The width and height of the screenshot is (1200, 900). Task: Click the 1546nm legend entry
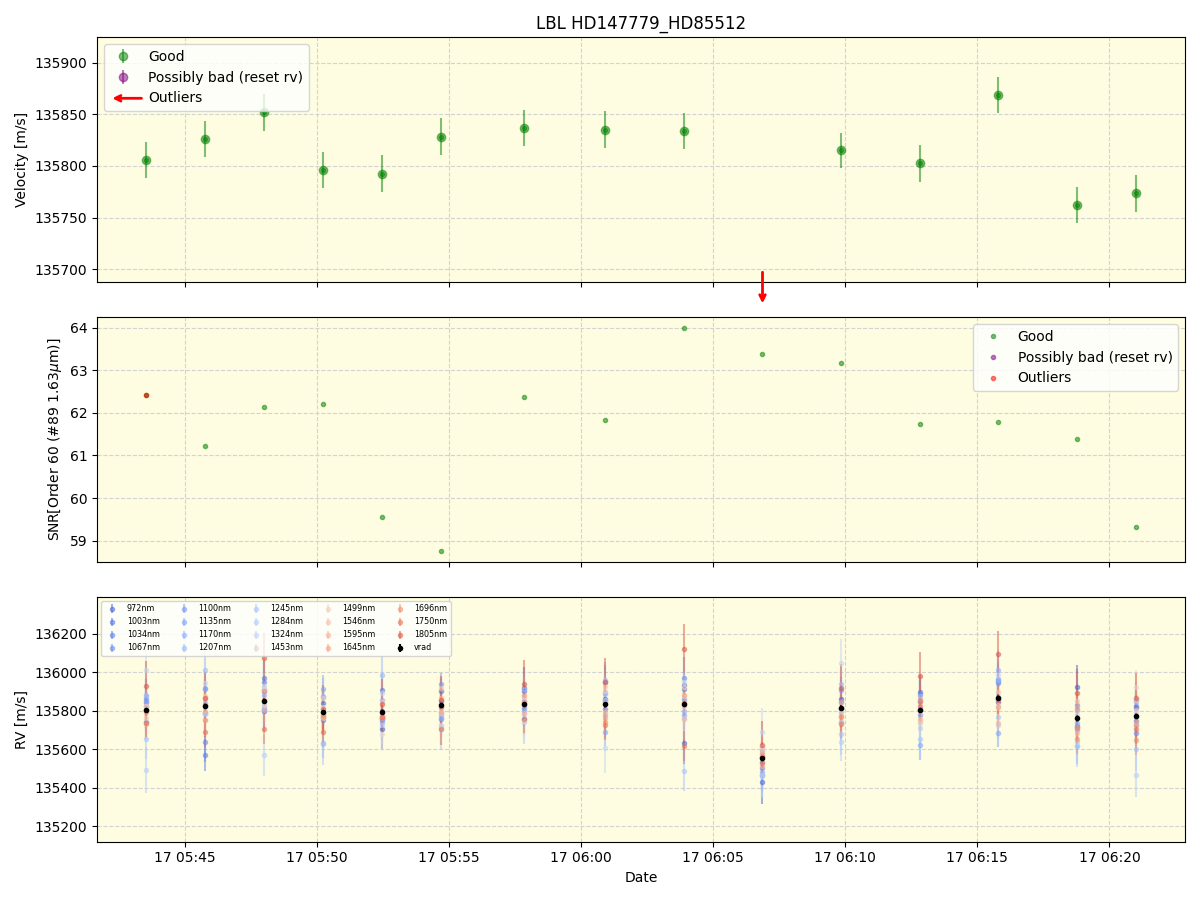(x=350, y=621)
